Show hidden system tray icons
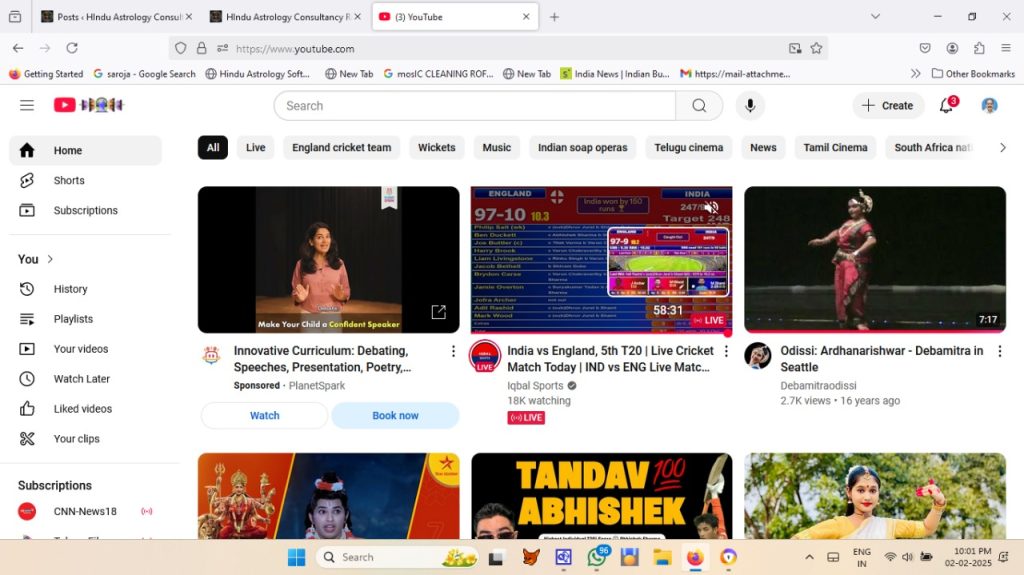Image resolution: width=1024 pixels, height=575 pixels. point(809,557)
